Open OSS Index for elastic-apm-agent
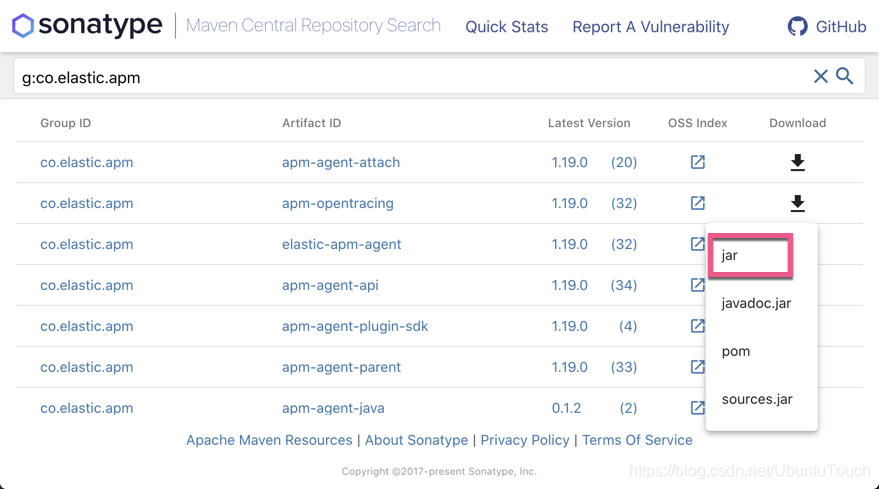 click(697, 244)
